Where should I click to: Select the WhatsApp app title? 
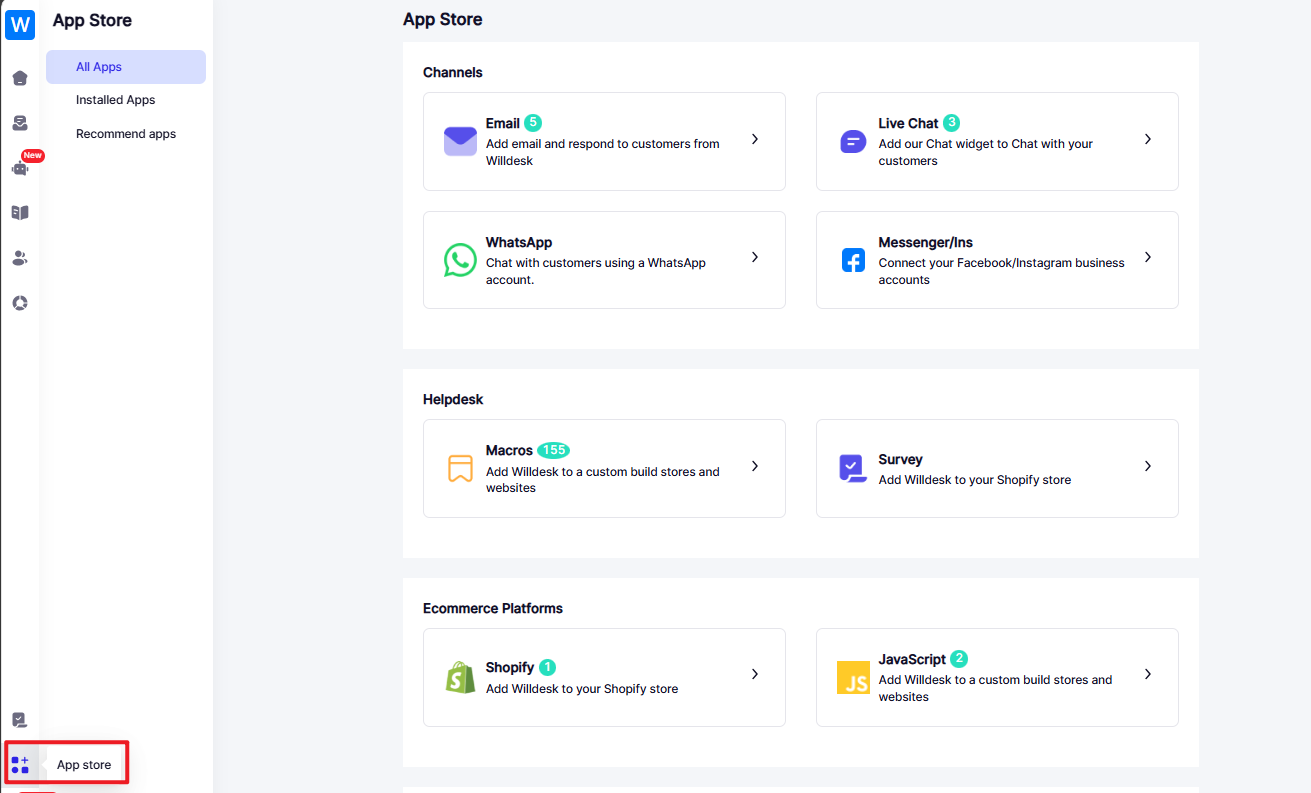(x=519, y=242)
